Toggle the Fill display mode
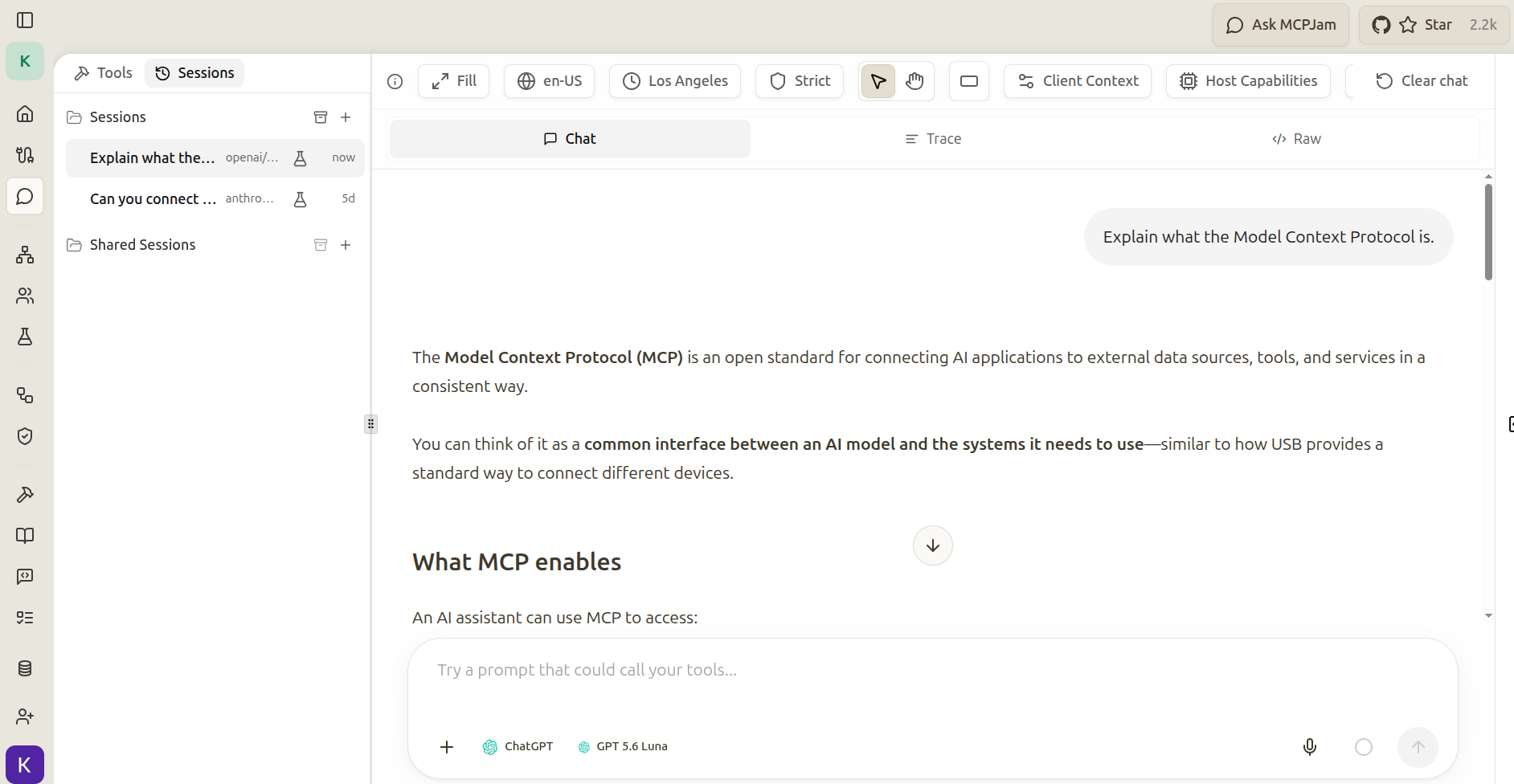 (x=453, y=81)
